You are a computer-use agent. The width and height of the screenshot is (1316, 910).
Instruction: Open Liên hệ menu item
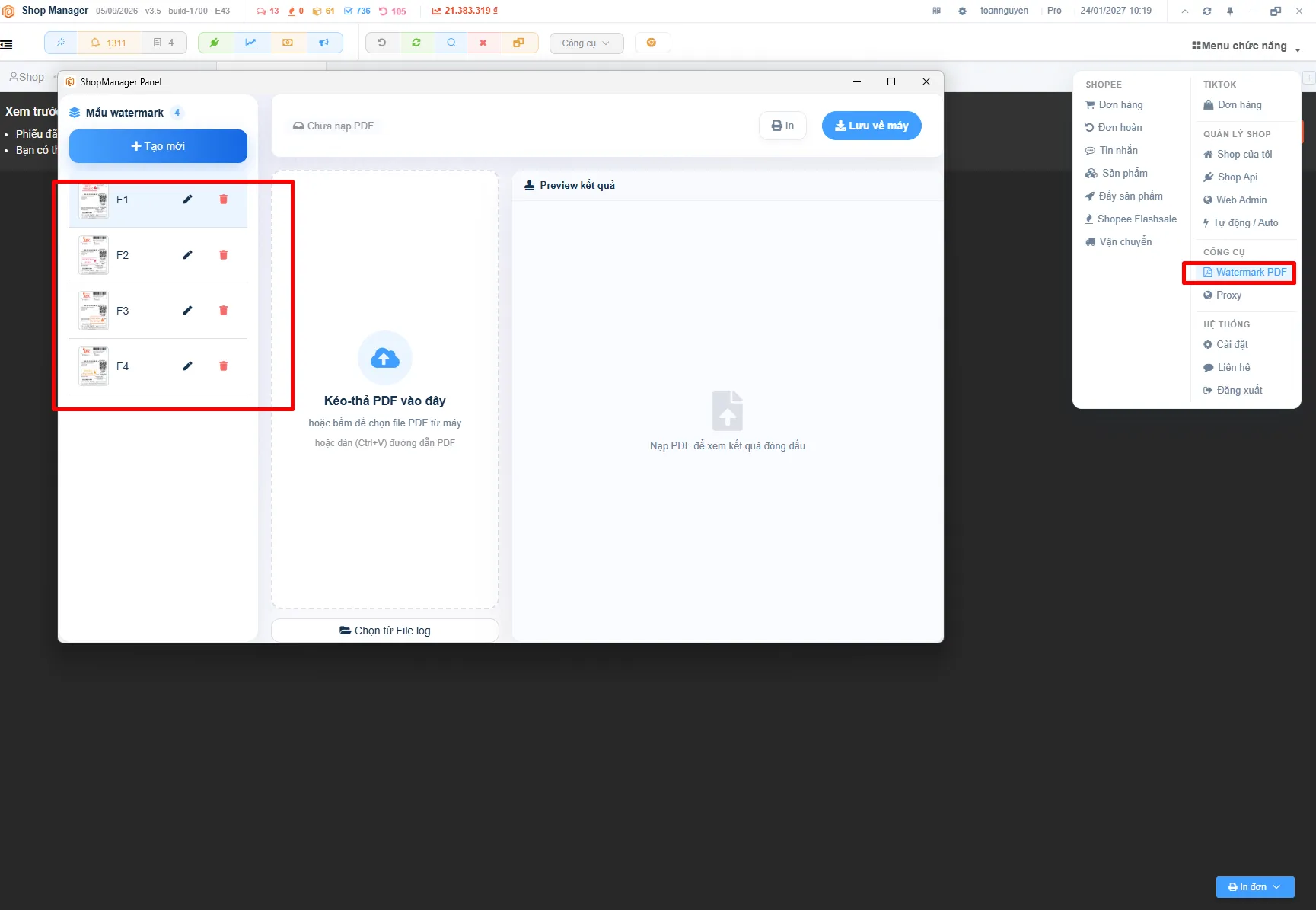(1227, 368)
